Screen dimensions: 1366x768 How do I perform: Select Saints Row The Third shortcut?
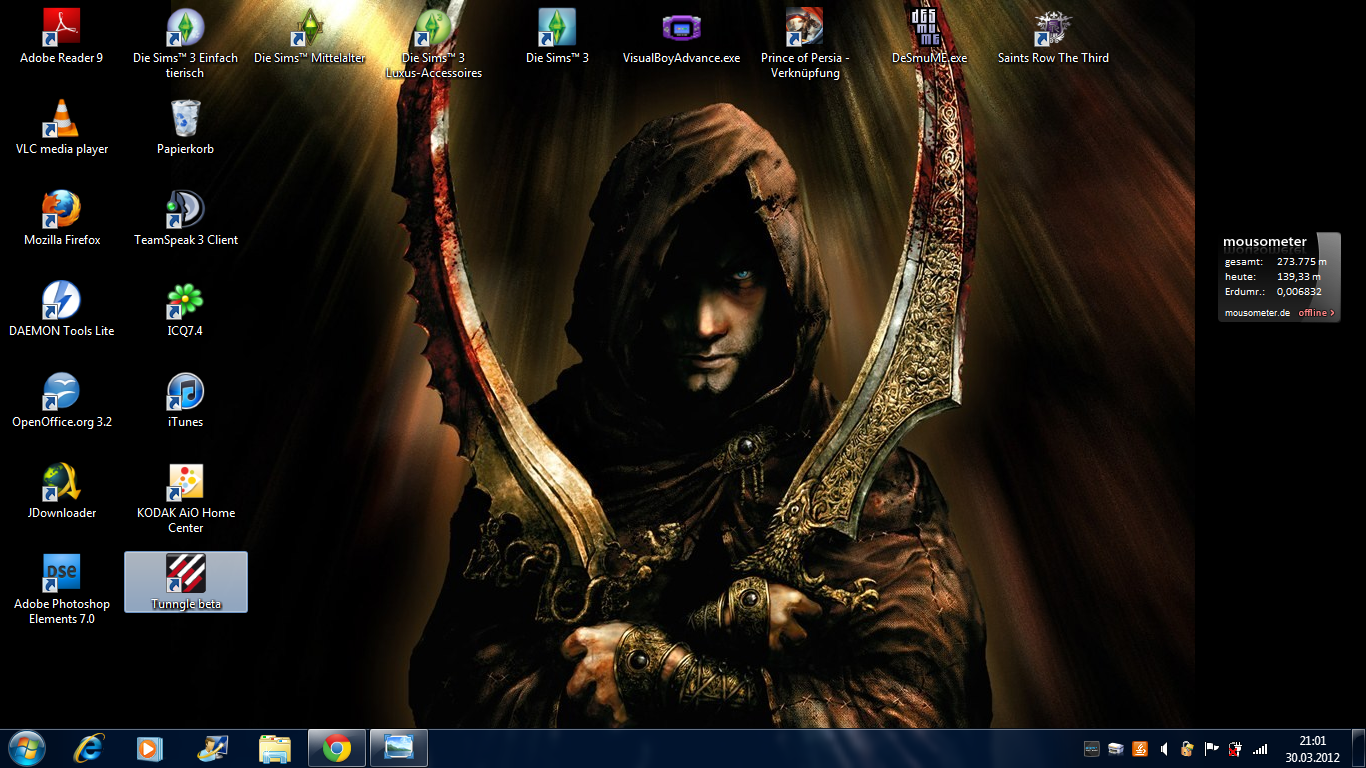click(1053, 35)
